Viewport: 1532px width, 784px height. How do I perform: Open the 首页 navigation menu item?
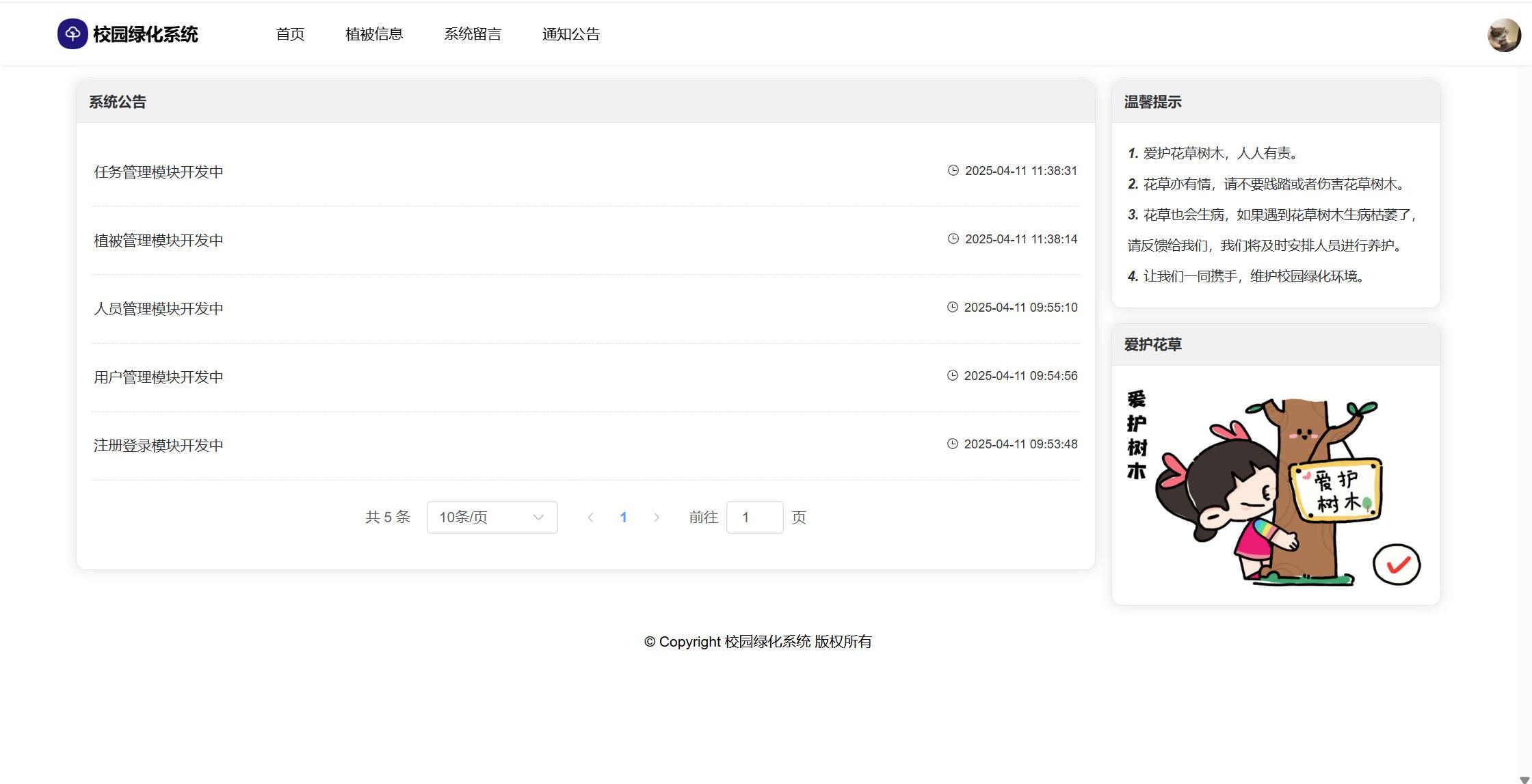tap(290, 34)
